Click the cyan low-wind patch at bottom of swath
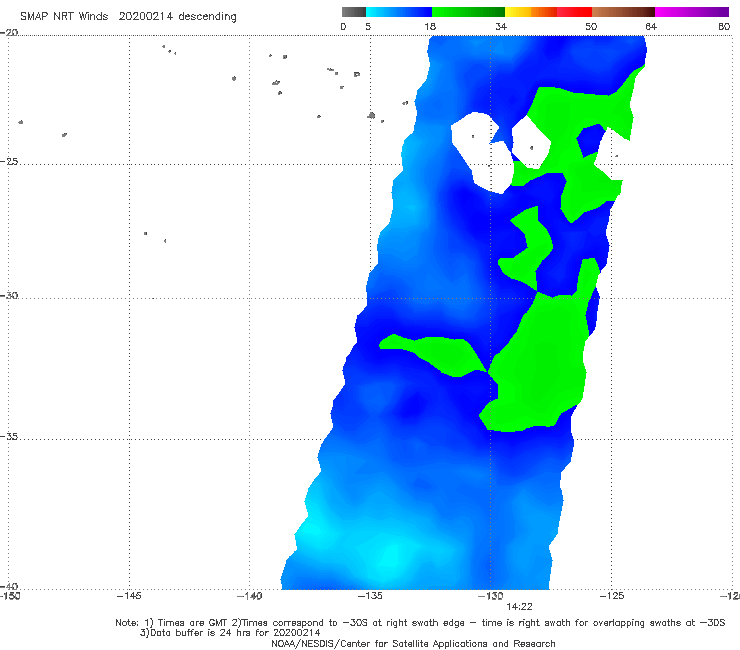 click(x=392, y=559)
